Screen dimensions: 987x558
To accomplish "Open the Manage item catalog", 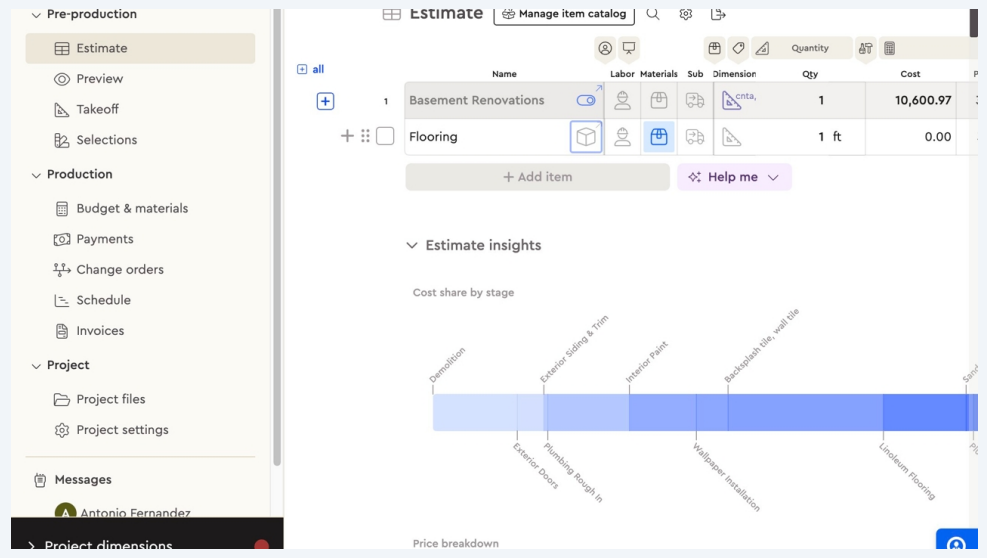I will [x=564, y=14].
